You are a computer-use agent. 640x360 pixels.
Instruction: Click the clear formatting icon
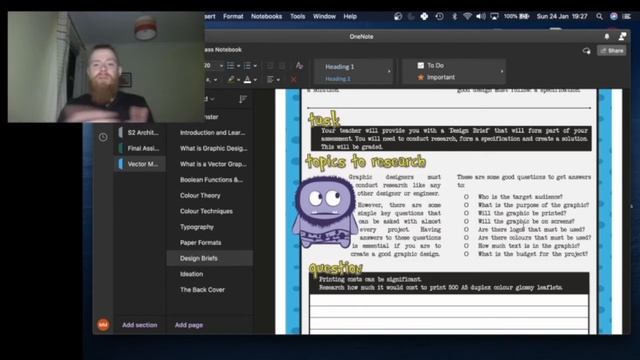299,65
